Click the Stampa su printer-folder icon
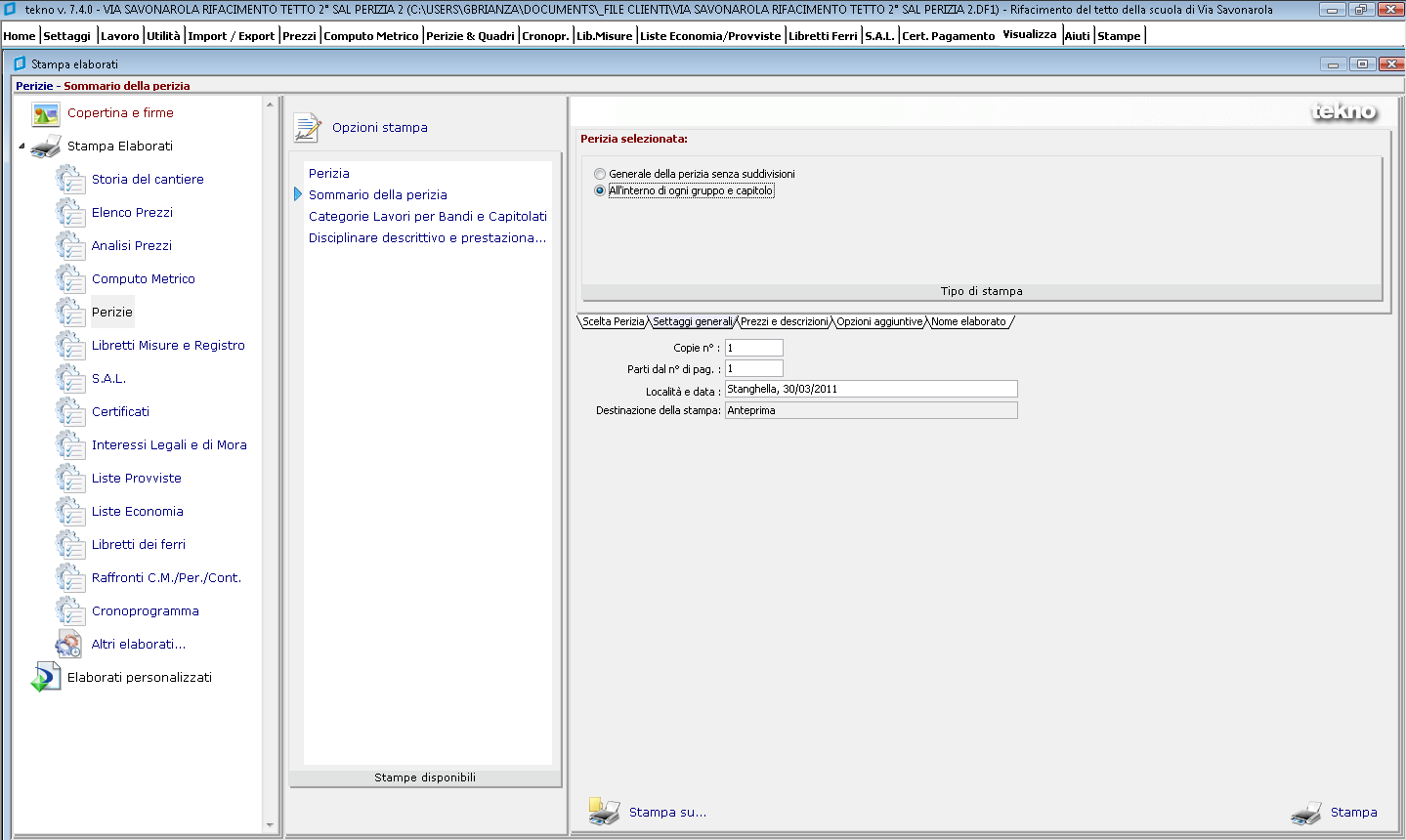 604,812
